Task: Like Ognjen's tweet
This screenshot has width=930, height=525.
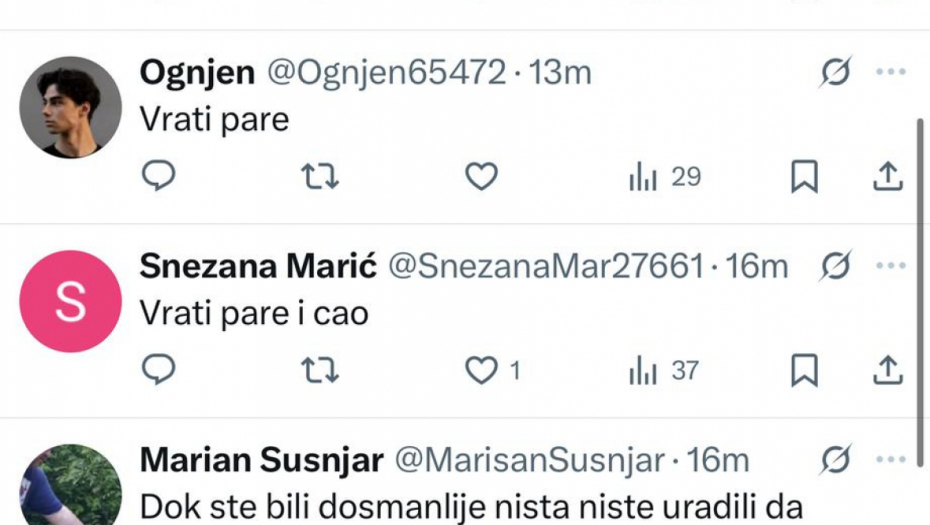Action: point(482,177)
